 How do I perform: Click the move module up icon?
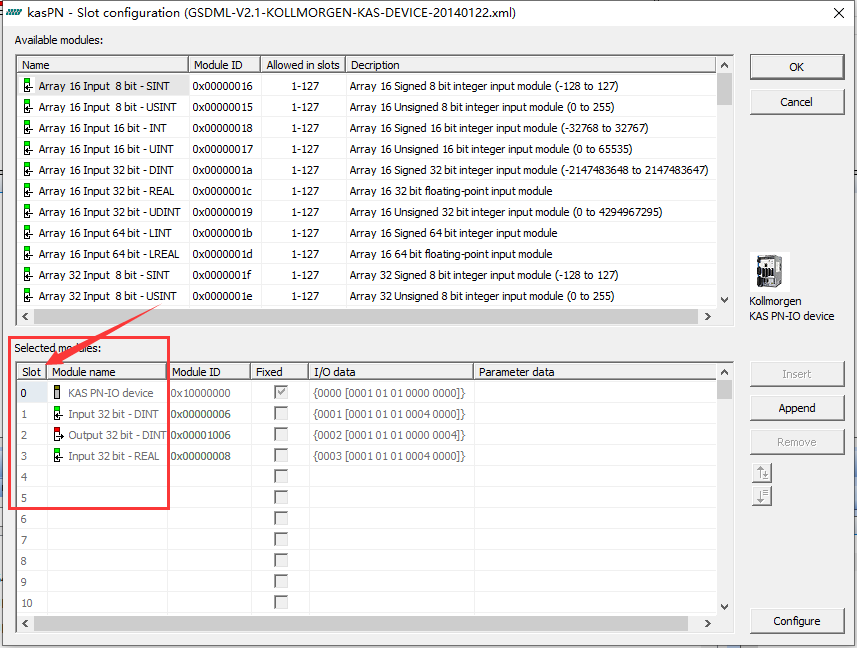(762, 474)
